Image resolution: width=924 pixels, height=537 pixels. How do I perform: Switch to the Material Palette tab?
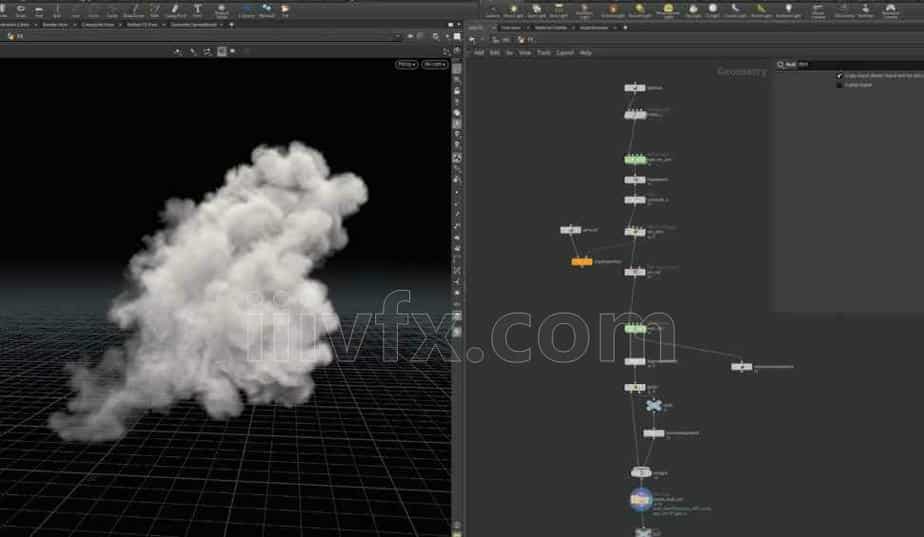tap(551, 28)
